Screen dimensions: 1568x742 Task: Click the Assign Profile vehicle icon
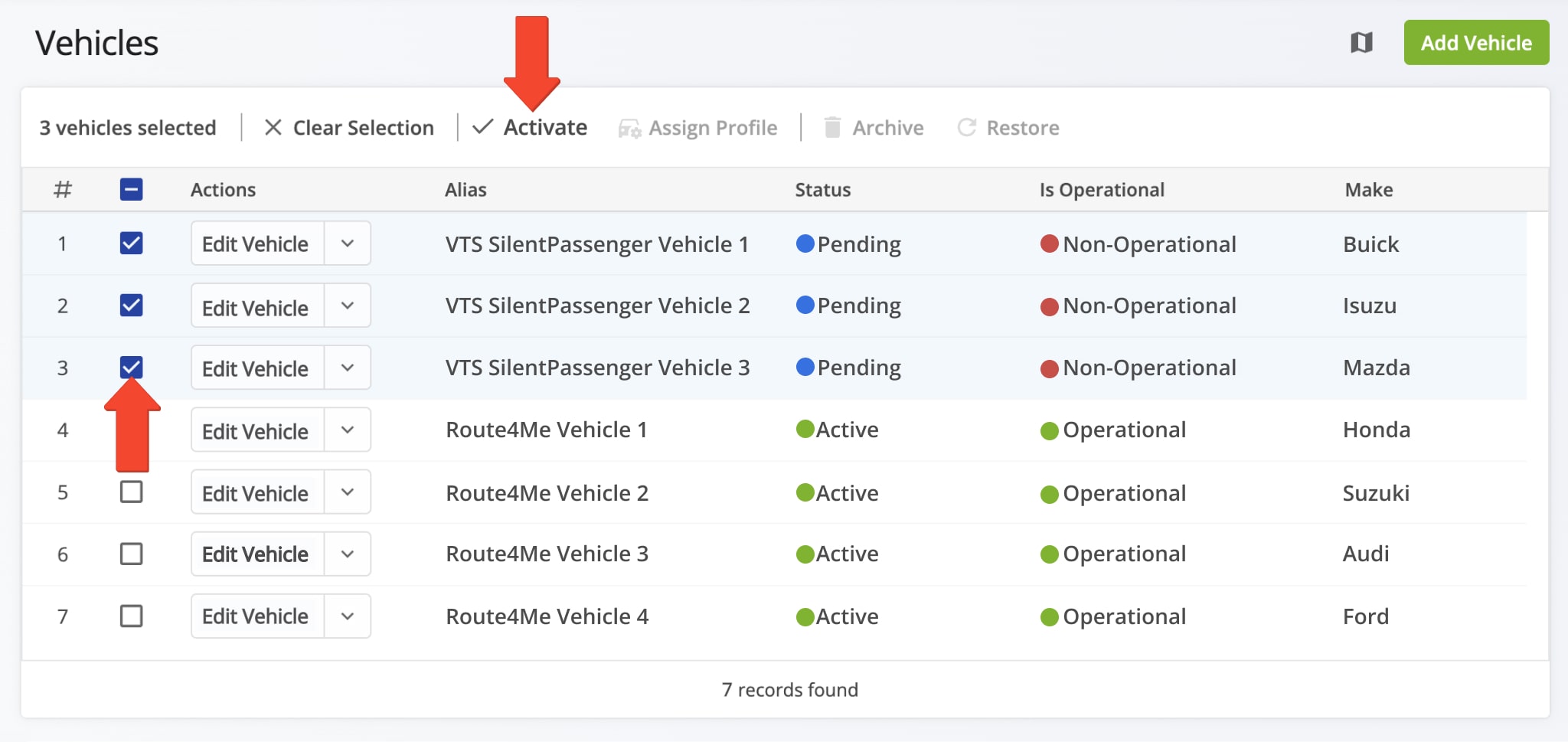point(630,129)
